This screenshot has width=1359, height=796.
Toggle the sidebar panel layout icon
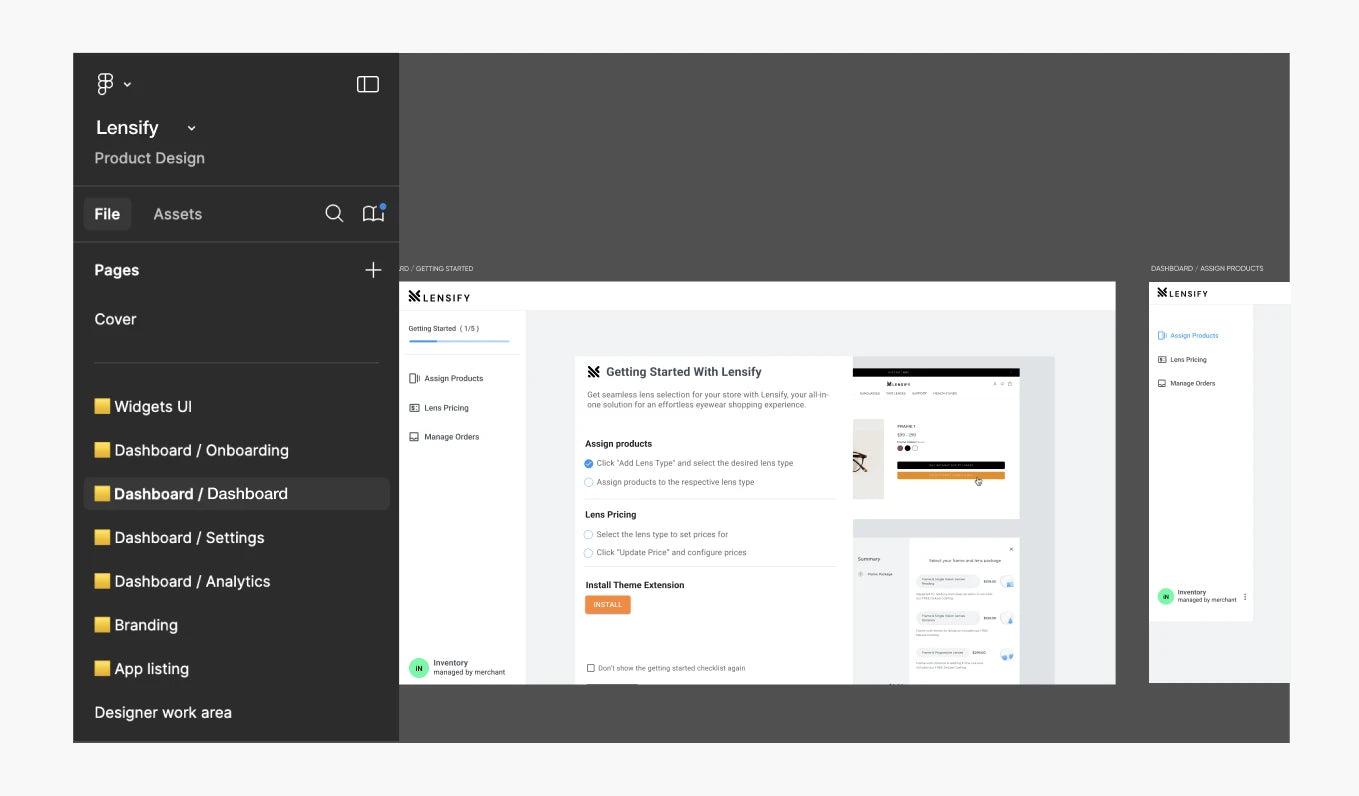(x=368, y=85)
